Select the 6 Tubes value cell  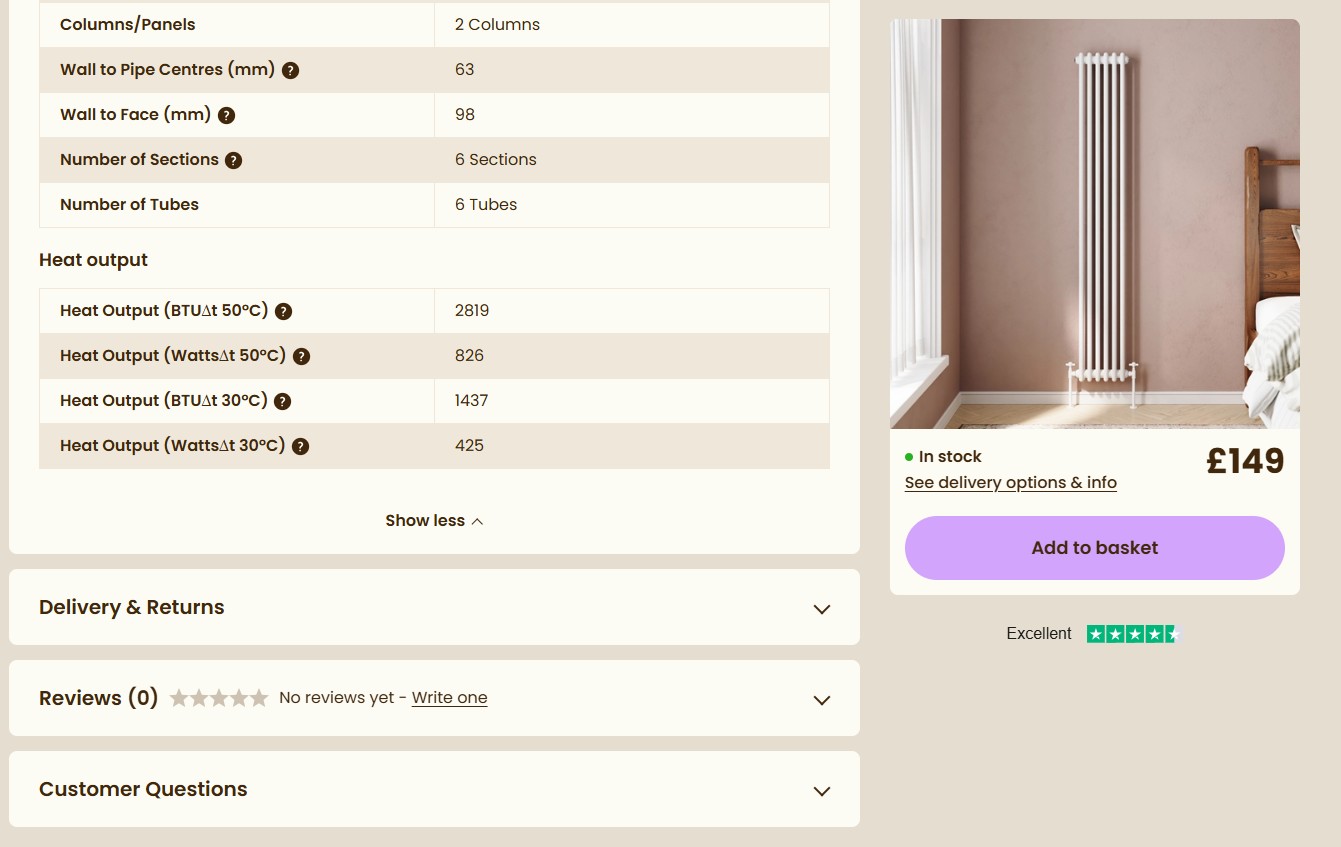pyautogui.click(x=632, y=205)
